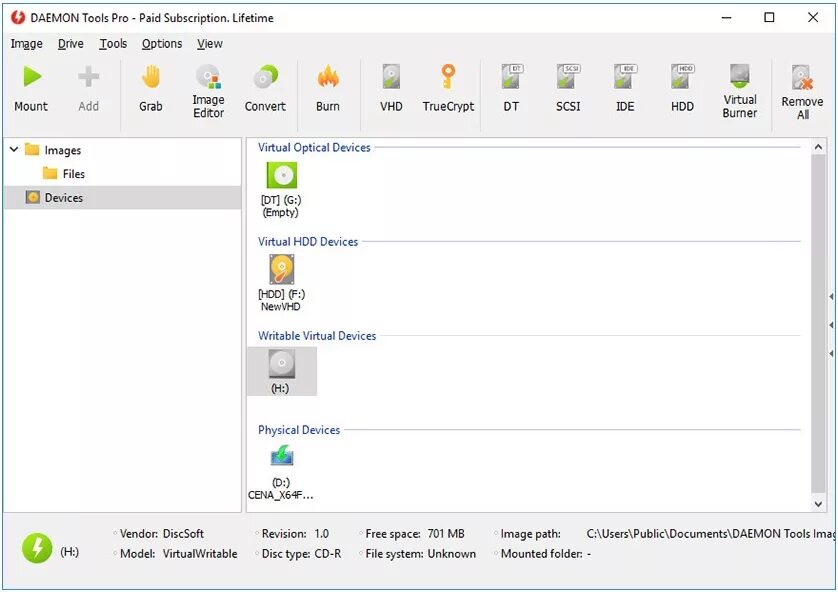Screen dimensions: 838x592
Task: Click the Image path value text
Action: [710, 534]
